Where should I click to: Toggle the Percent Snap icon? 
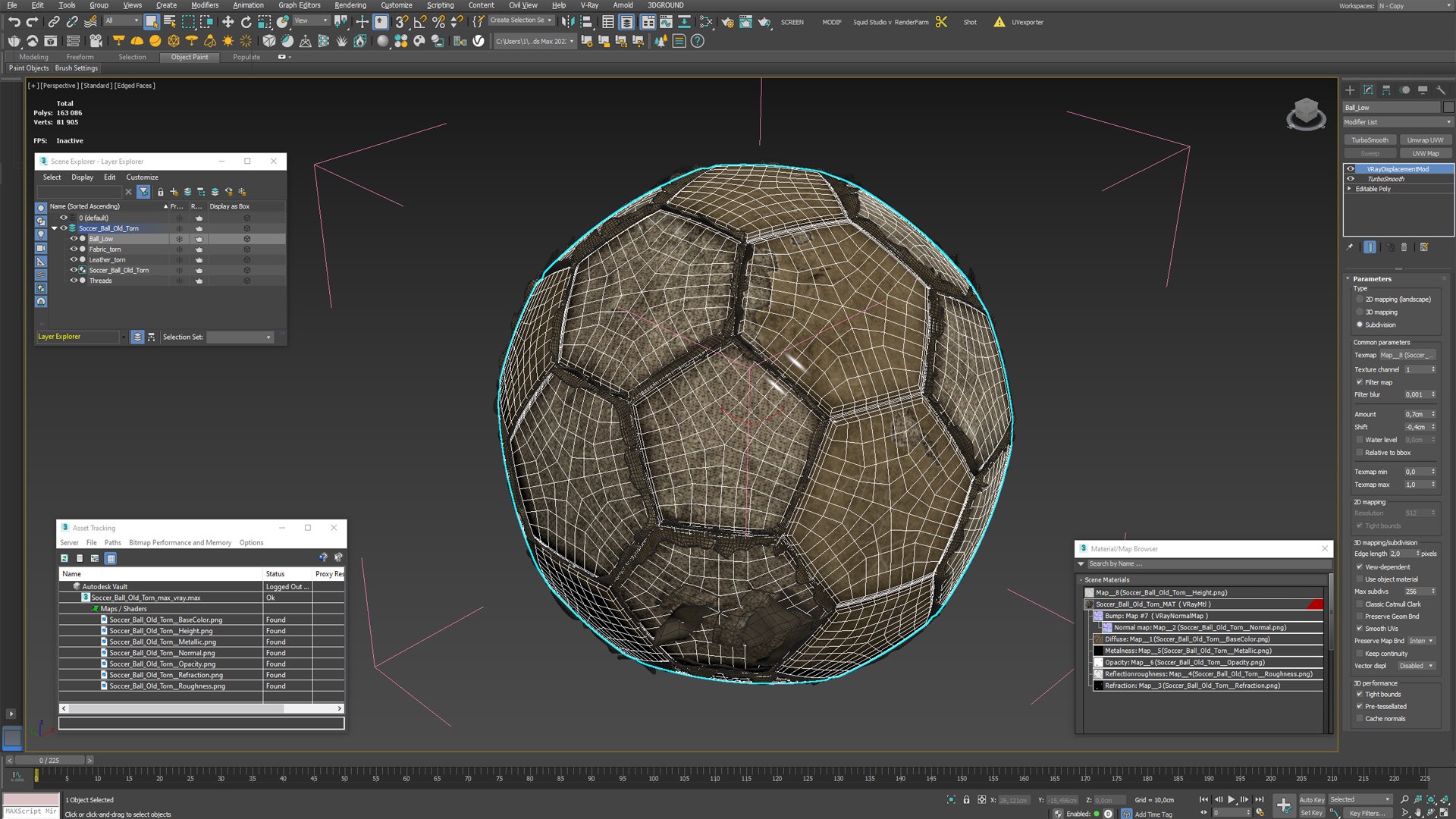(438, 22)
